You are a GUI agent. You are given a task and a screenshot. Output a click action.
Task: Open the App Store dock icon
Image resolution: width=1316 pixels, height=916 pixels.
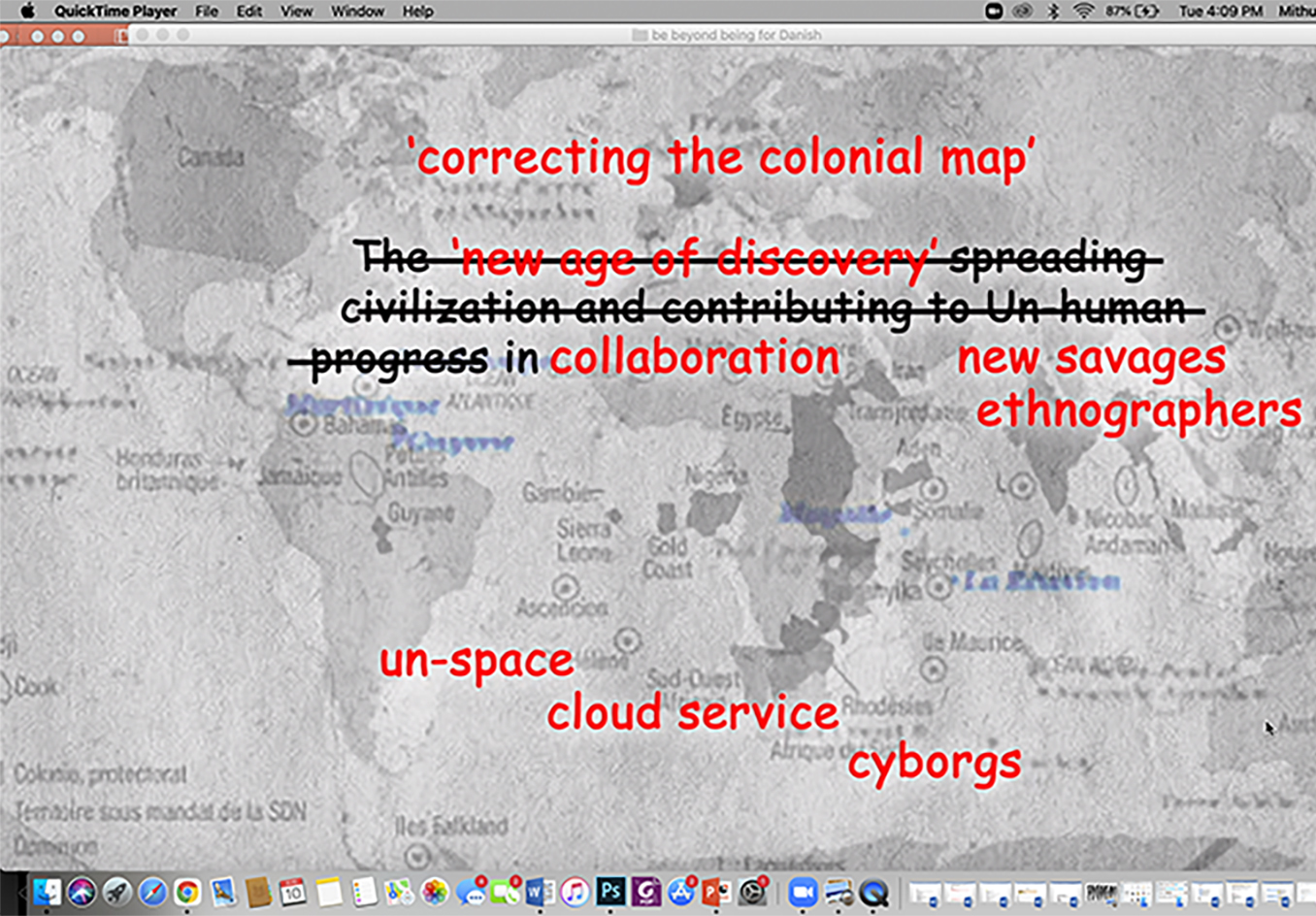pos(681,892)
